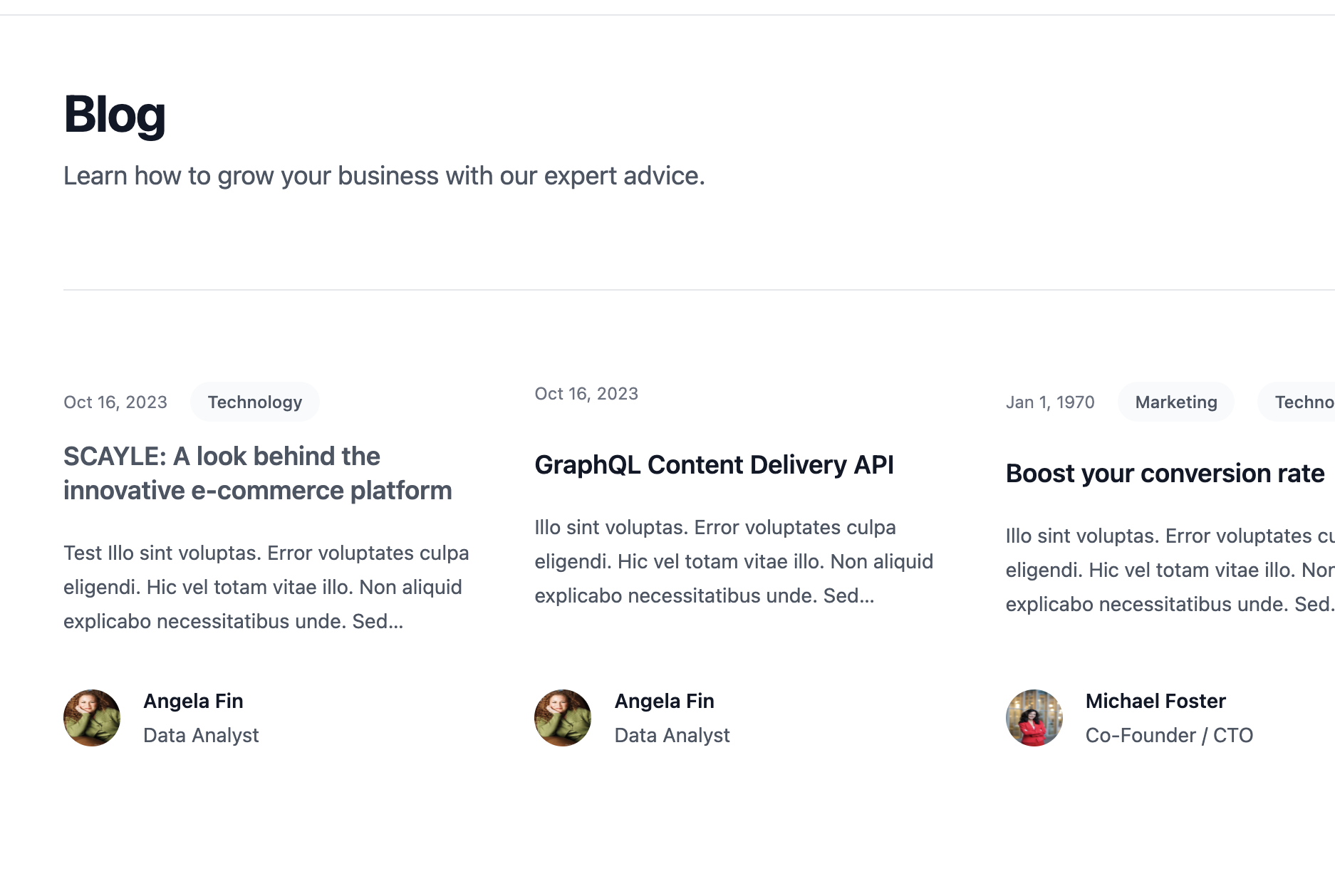Click the Co-Founder / CTO role text
Viewport: 1335px width, 896px height.
(x=1169, y=736)
